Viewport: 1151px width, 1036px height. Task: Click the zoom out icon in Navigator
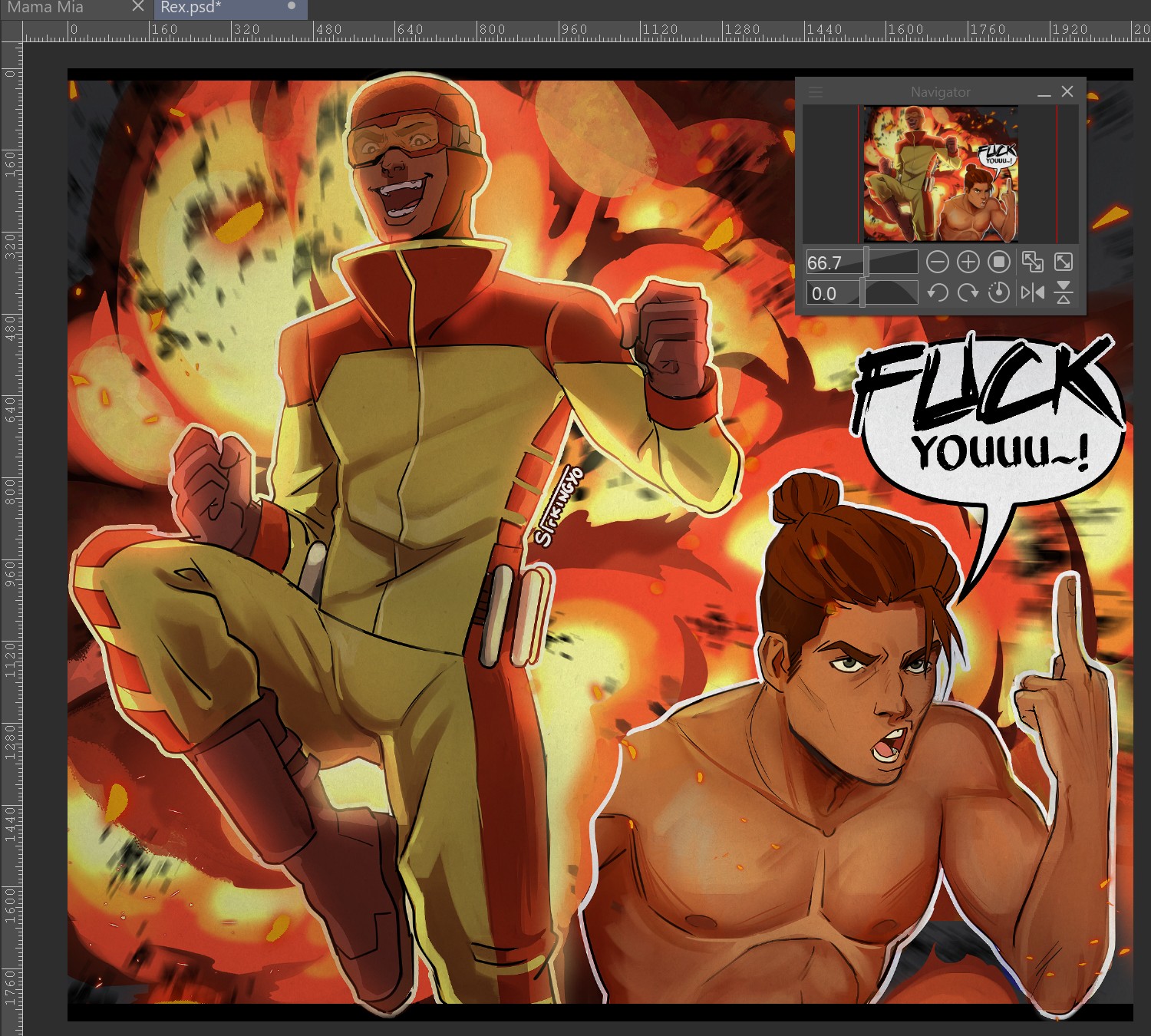pyautogui.click(x=937, y=262)
